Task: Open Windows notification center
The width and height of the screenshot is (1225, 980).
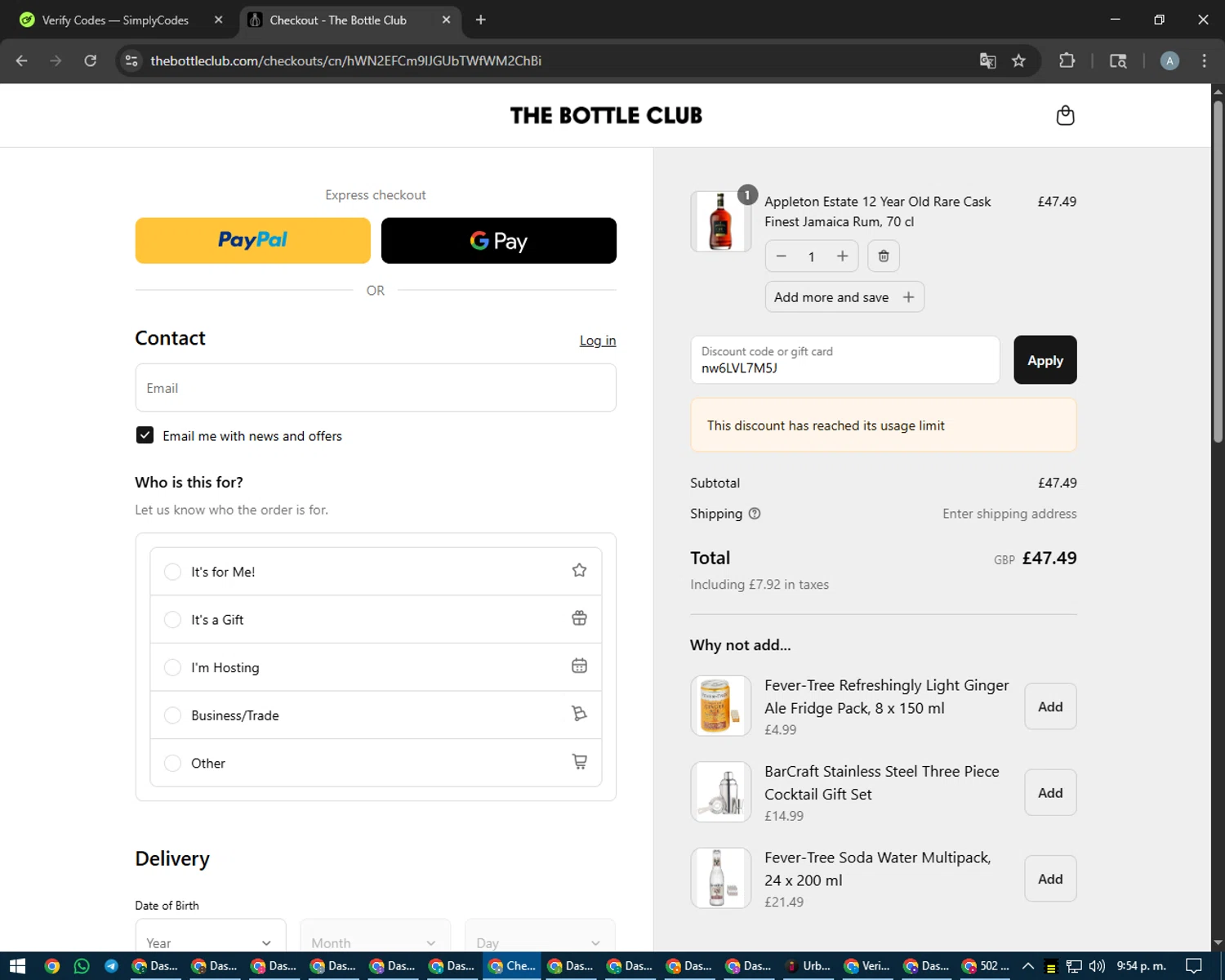Action: pos(1194,966)
